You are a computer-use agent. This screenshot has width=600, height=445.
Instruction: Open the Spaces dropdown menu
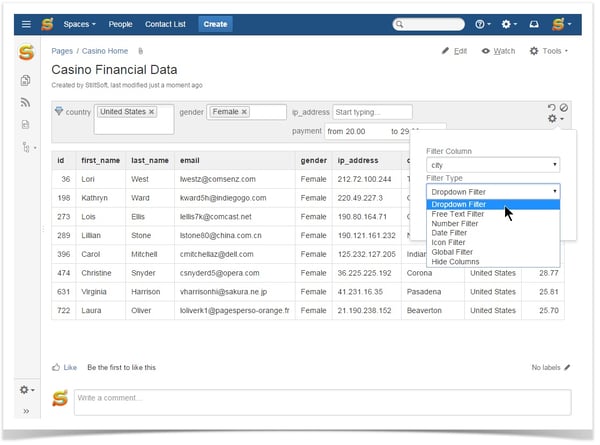[x=79, y=23]
